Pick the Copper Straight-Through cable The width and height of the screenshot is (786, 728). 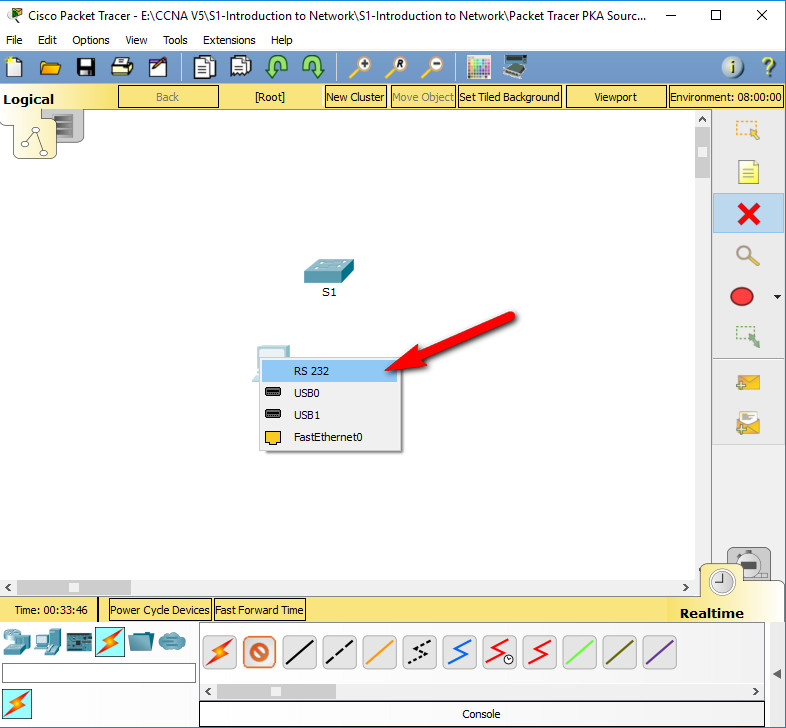click(299, 653)
